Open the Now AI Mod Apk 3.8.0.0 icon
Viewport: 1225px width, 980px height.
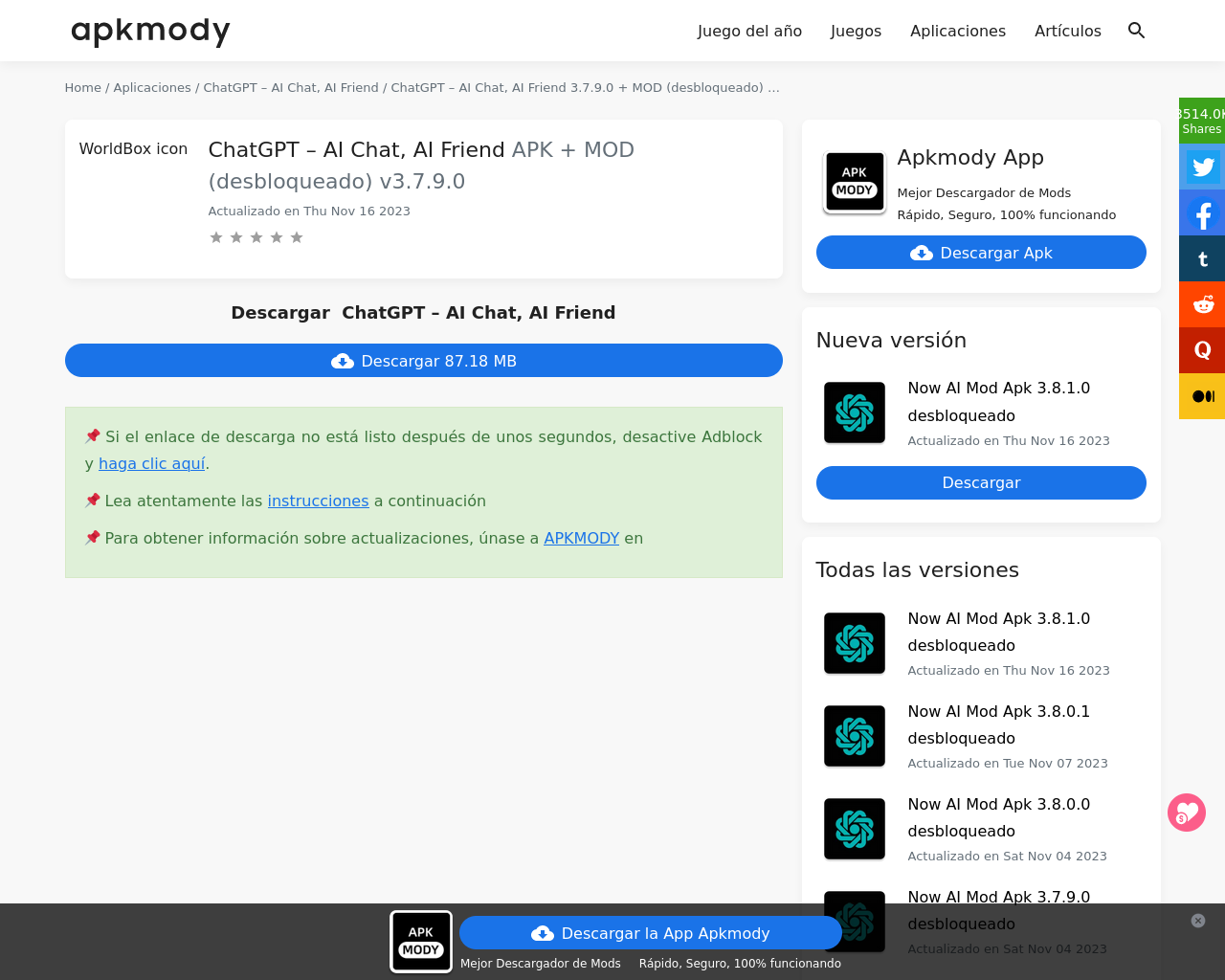point(855,829)
